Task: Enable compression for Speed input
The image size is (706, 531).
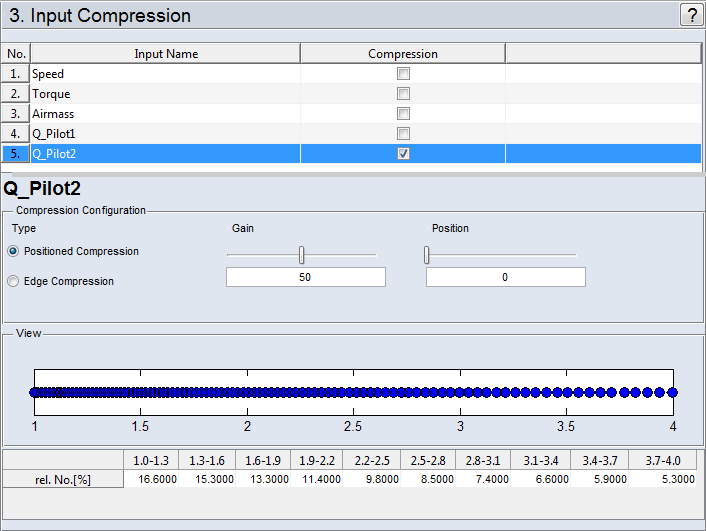Action: tap(403, 74)
